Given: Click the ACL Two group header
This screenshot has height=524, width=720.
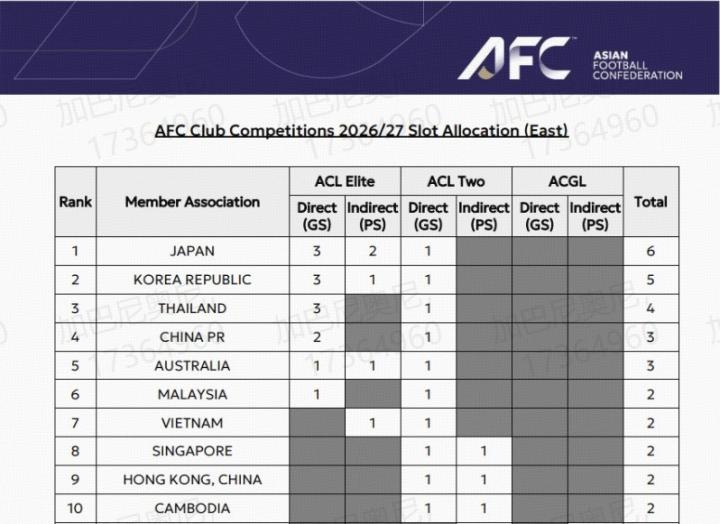Looking at the screenshot, I should click(x=456, y=181).
